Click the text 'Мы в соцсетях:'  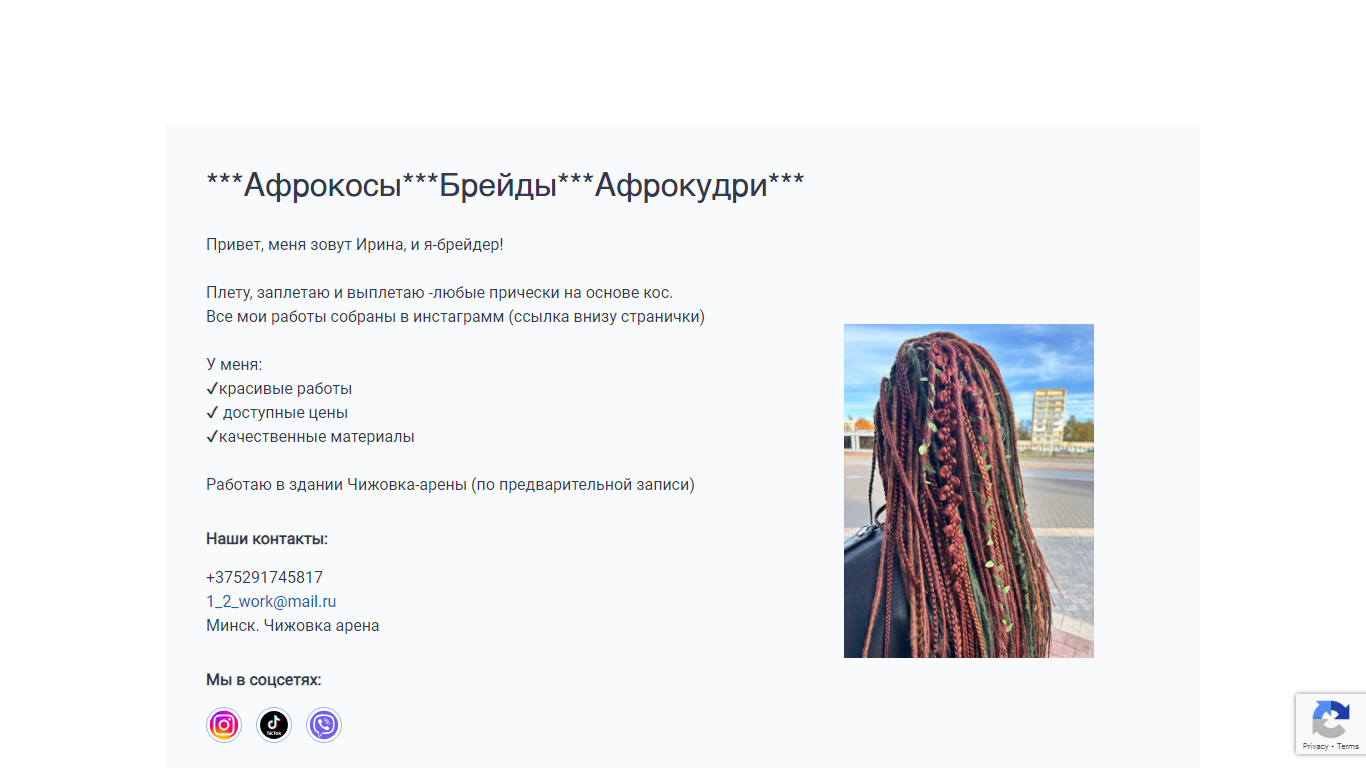pos(264,680)
